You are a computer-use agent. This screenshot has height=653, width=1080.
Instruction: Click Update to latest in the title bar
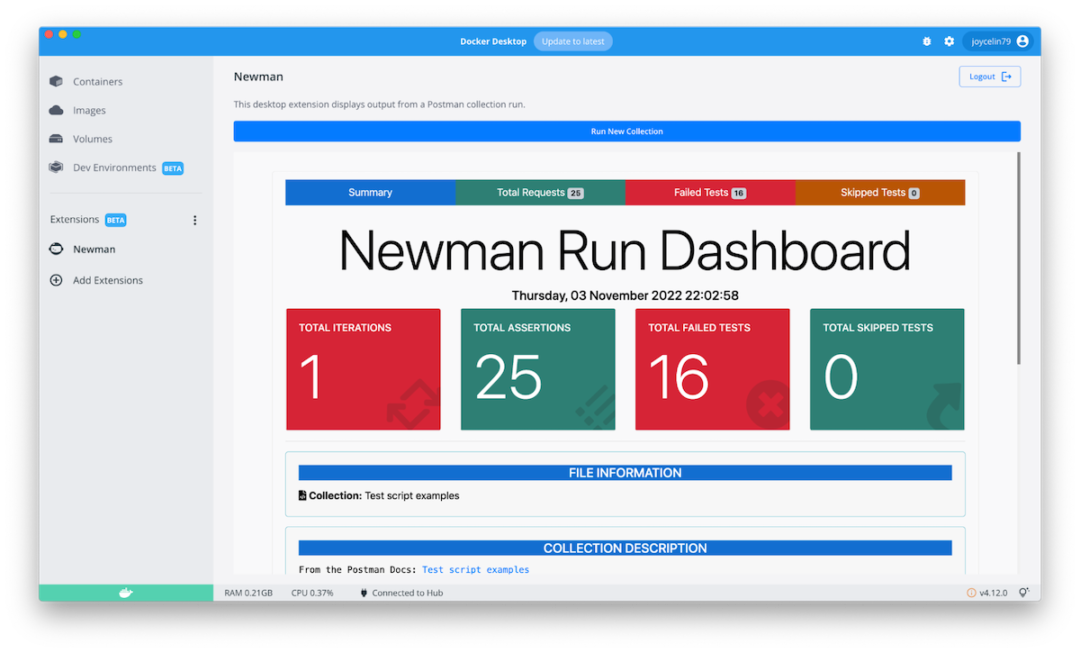pos(573,41)
